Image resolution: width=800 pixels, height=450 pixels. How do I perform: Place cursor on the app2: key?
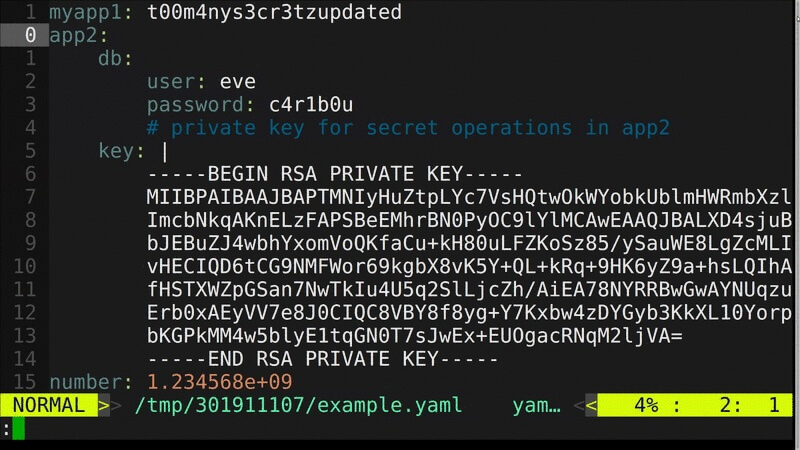[x=79, y=36]
